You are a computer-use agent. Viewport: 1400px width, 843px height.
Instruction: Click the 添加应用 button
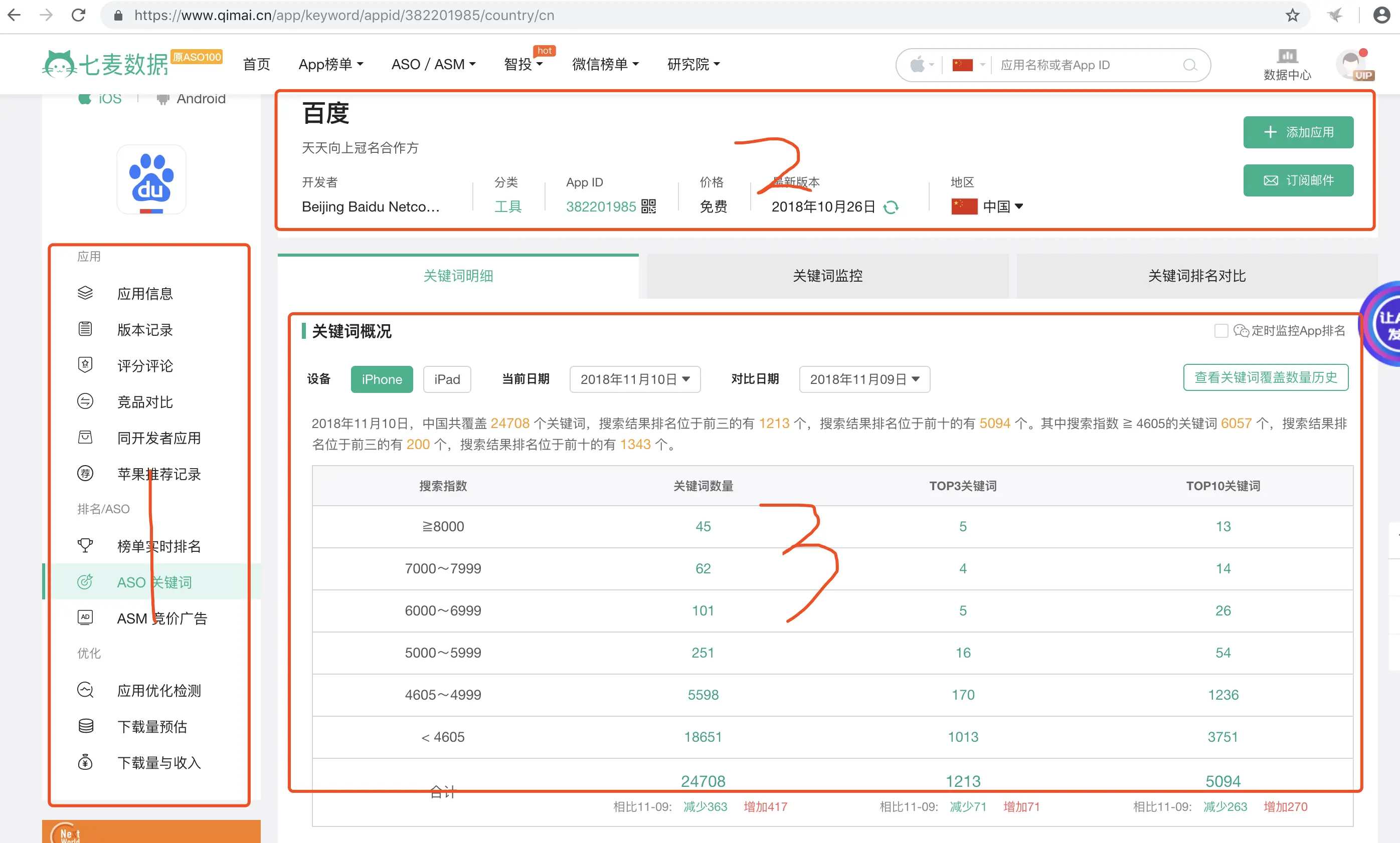(x=1298, y=132)
